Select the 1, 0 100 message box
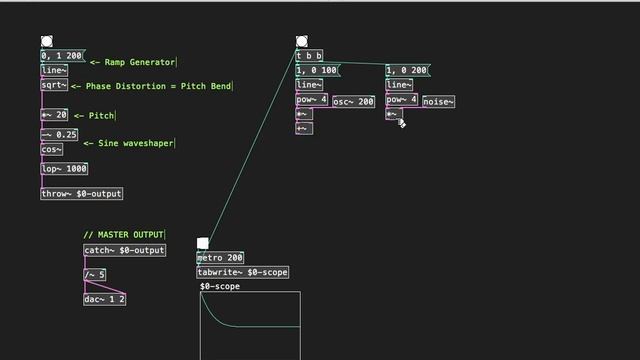640x360 pixels. tap(318, 70)
